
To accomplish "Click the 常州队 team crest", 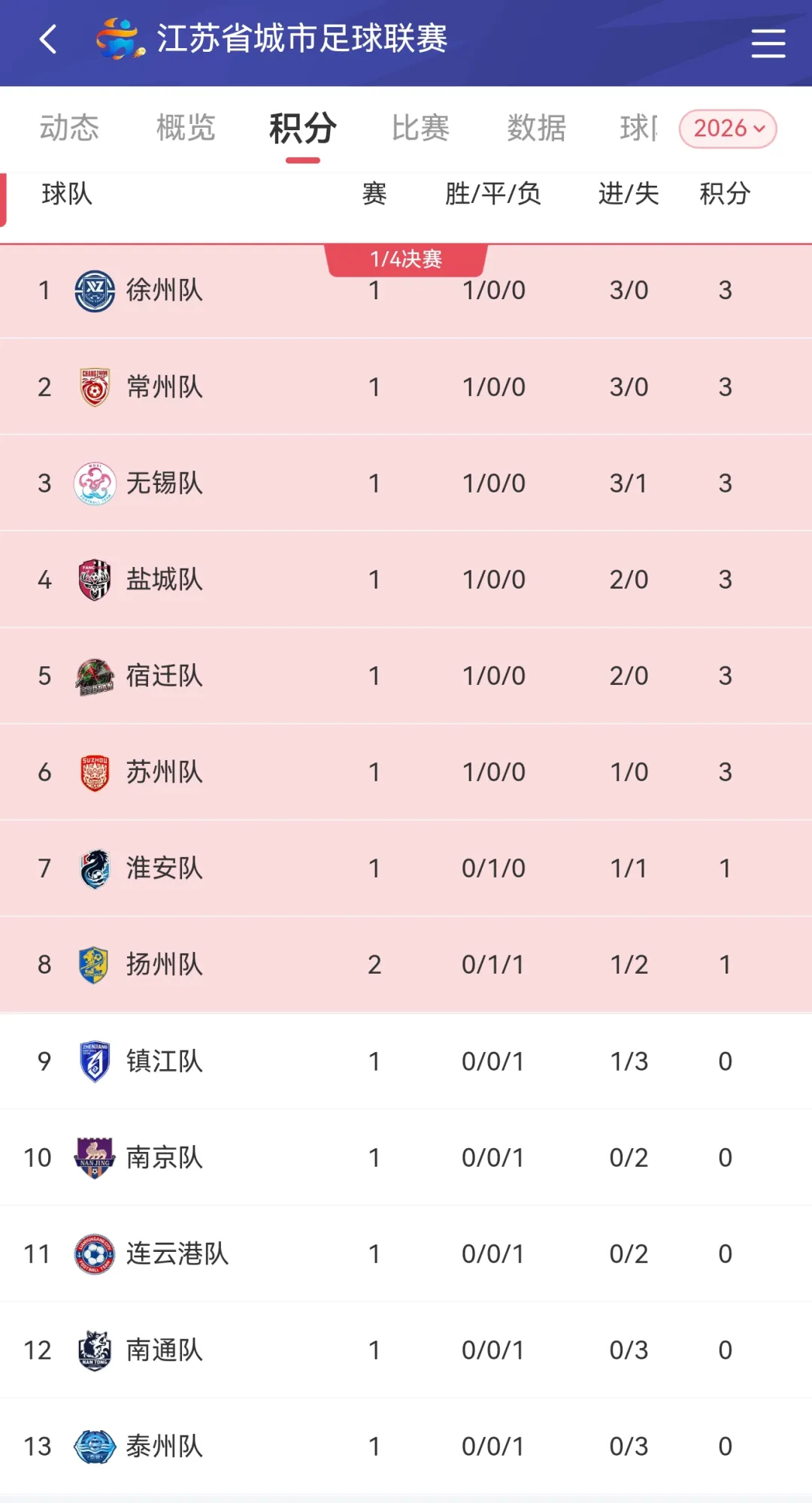I will point(95,387).
